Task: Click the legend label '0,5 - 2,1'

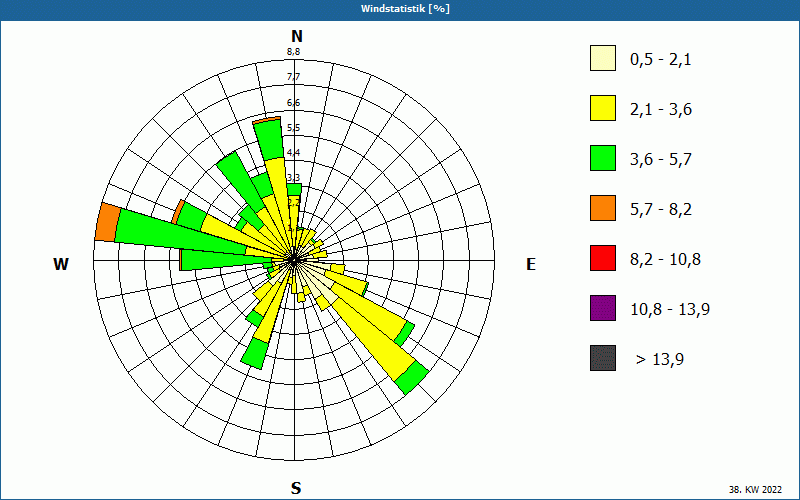Action: 660,60
